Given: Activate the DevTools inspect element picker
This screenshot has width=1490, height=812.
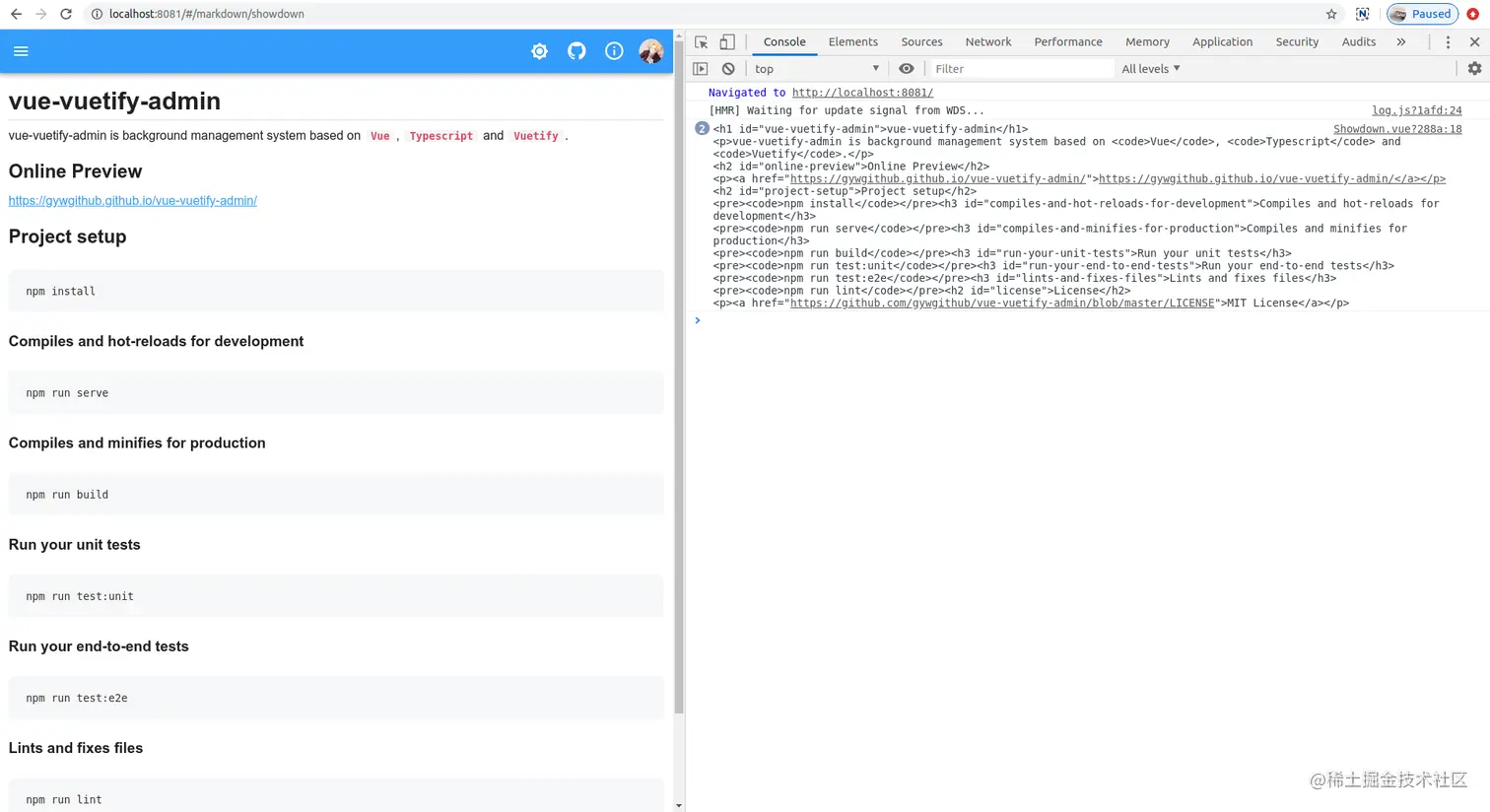Looking at the screenshot, I should (x=702, y=42).
